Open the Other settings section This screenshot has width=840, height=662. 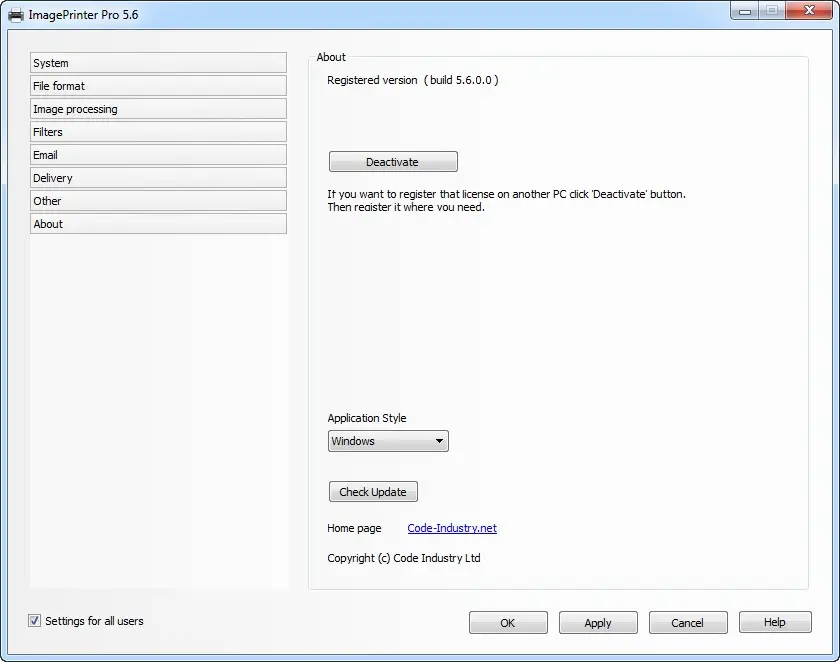[158, 201]
